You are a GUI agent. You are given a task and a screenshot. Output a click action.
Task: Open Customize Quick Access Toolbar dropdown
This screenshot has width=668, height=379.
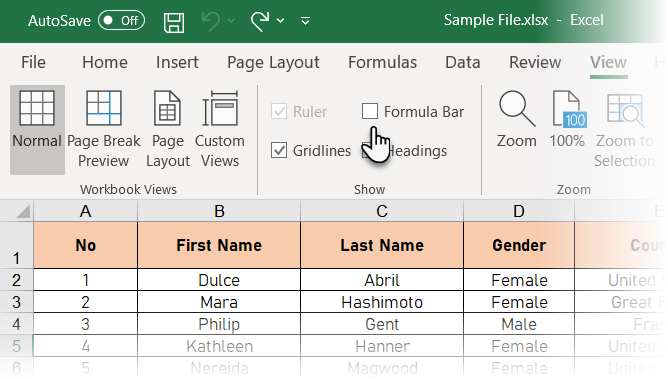click(305, 20)
